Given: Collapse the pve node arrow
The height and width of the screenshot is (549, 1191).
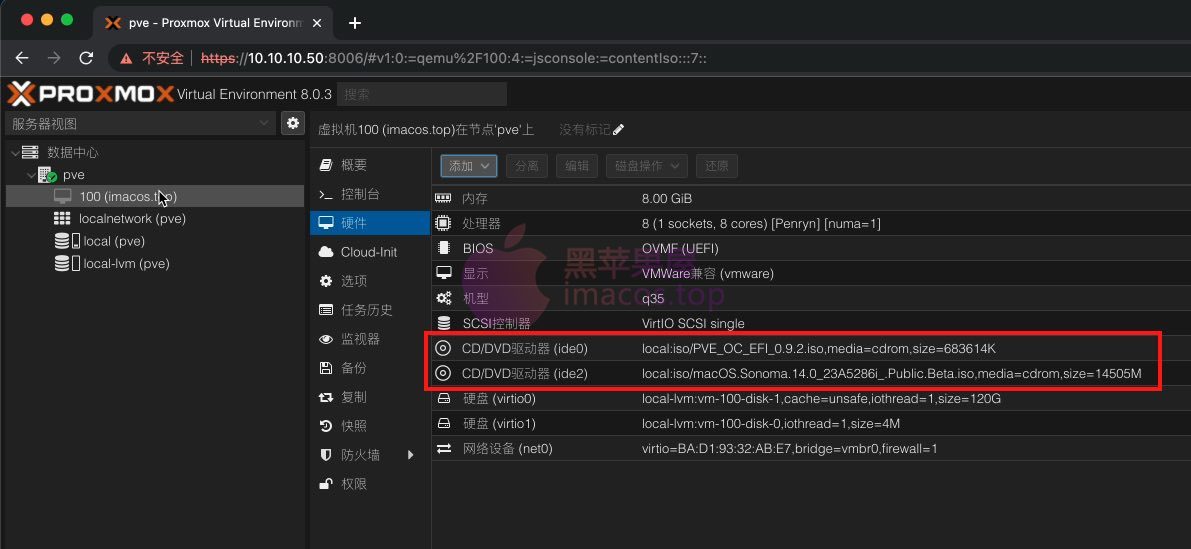Looking at the screenshot, I should (x=31, y=175).
